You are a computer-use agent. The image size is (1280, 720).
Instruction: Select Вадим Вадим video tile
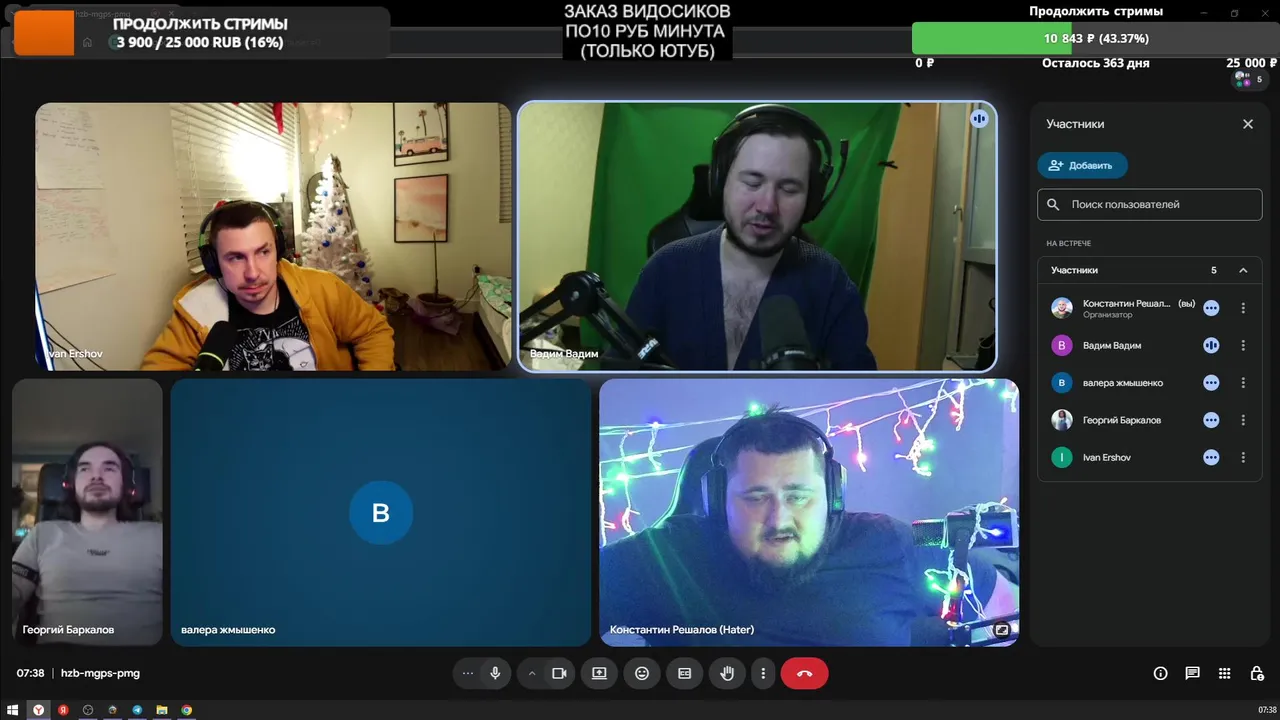pyautogui.click(x=757, y=237)
